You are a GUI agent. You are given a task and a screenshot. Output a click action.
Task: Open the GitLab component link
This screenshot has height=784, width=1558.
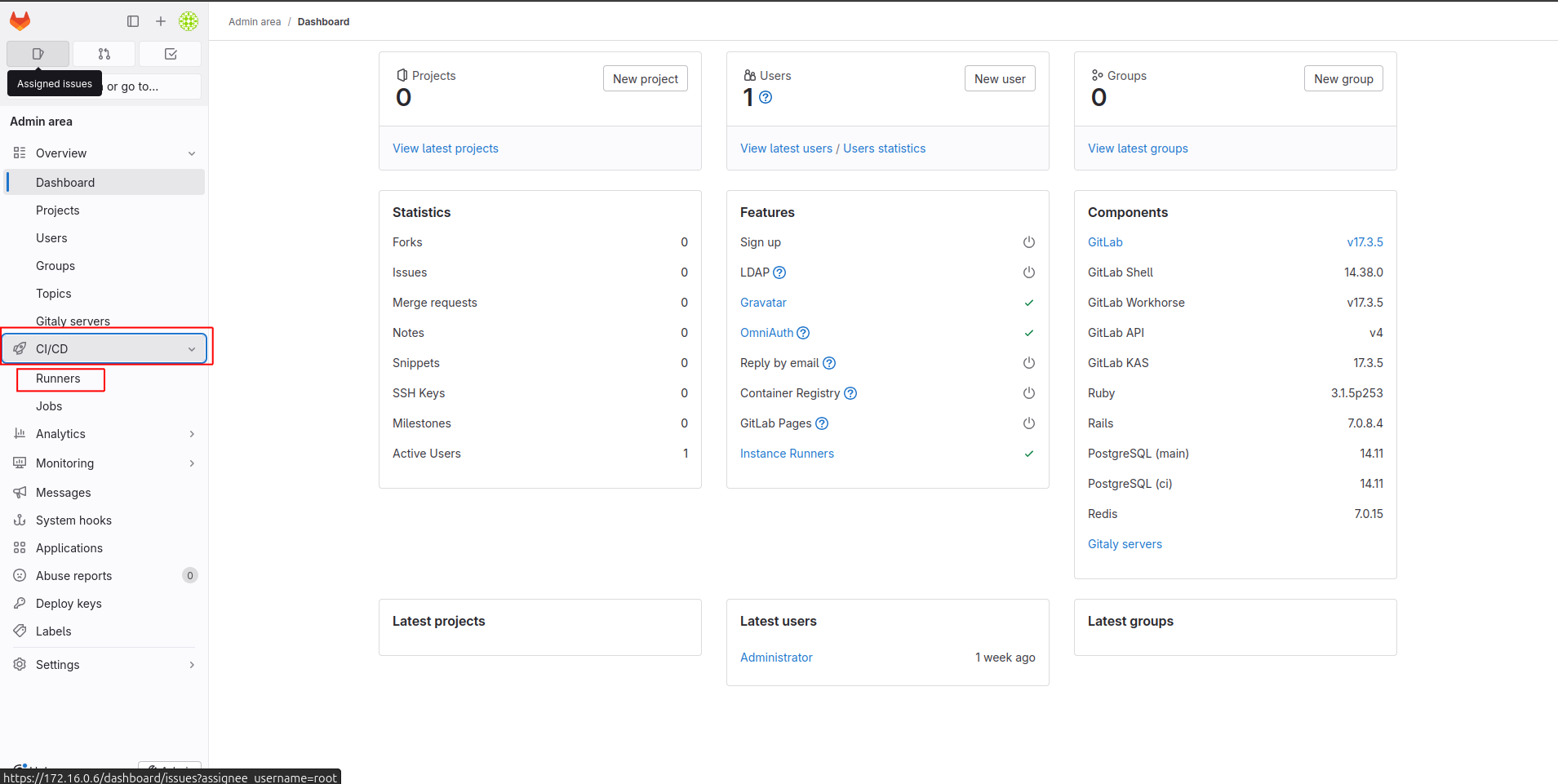(x=1105, y=242)
